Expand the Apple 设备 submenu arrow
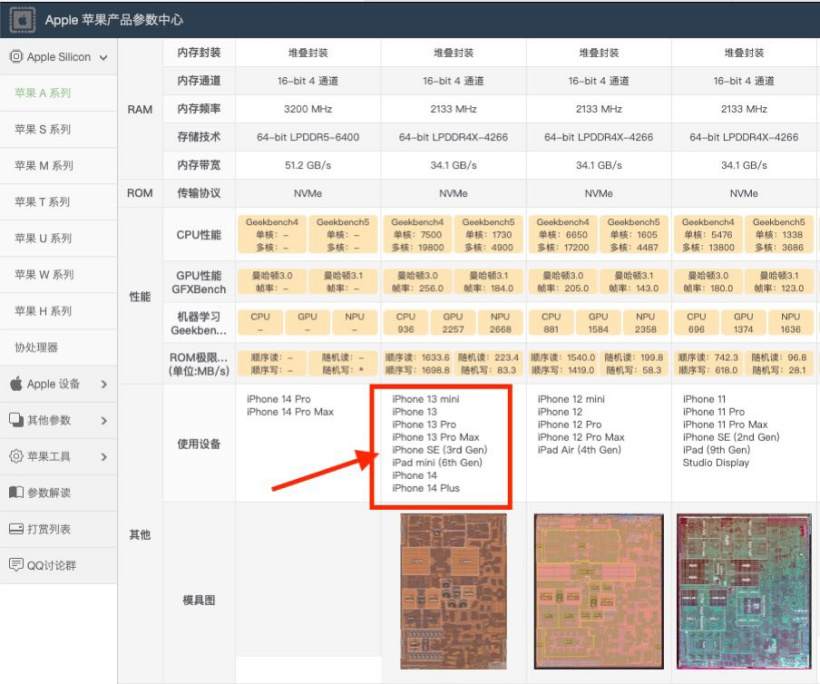The width and height of the screenshot is (820, 684). tap(104, 384)
